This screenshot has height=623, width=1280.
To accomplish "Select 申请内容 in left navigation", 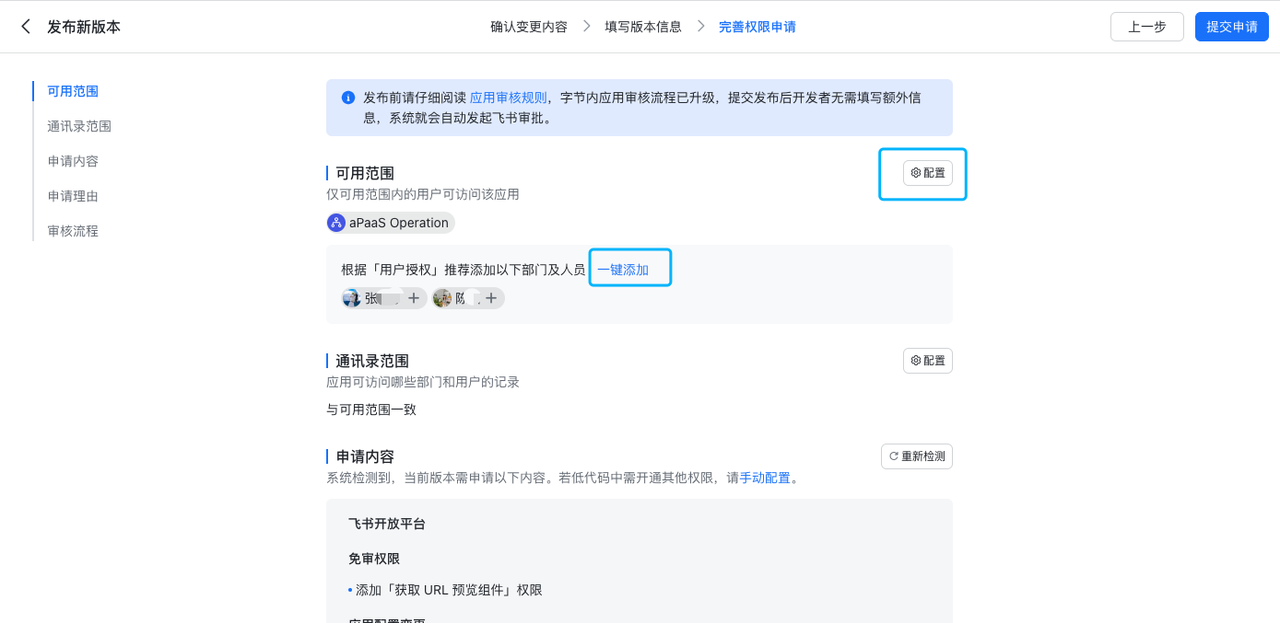I will (73, 161).
